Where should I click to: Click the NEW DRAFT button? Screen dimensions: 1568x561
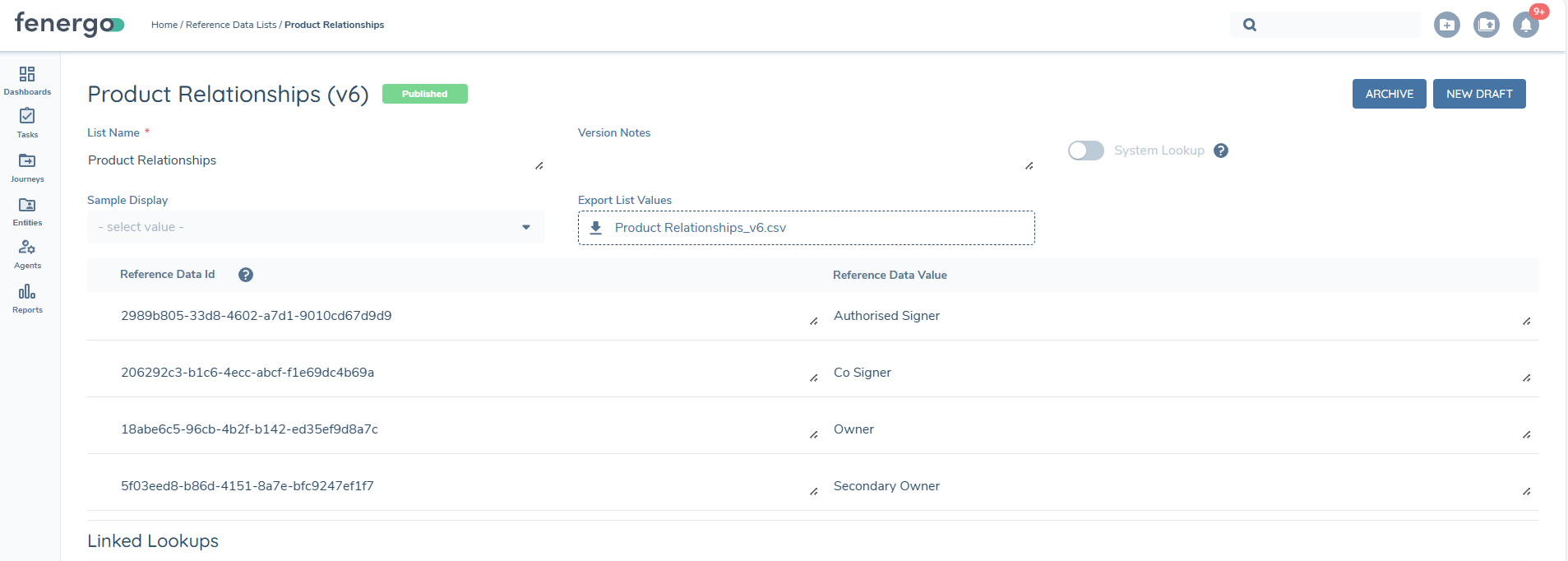(1479, 94)
